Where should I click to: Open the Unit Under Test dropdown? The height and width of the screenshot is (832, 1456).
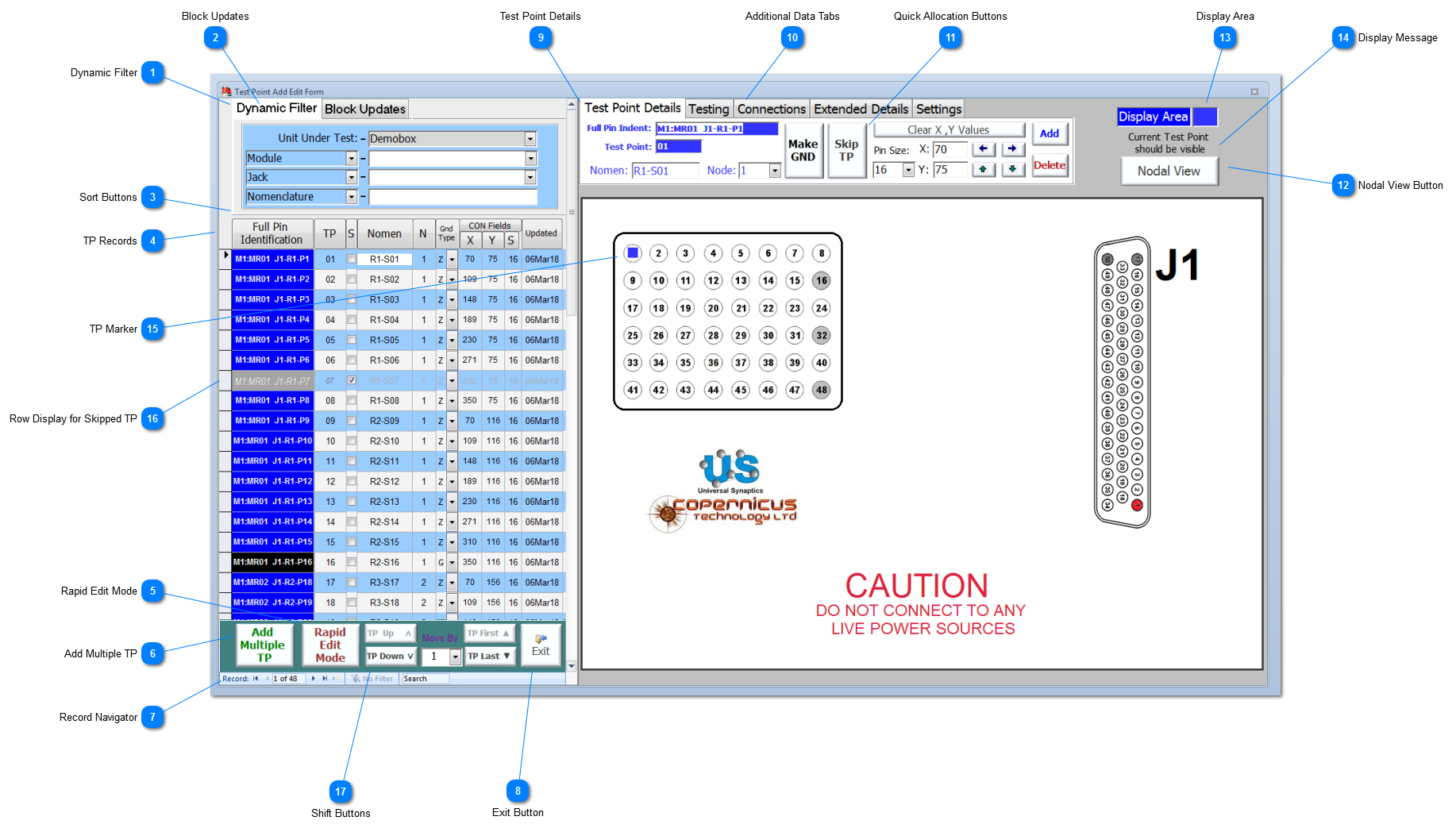pyautogui.click(x=530, y=139)
